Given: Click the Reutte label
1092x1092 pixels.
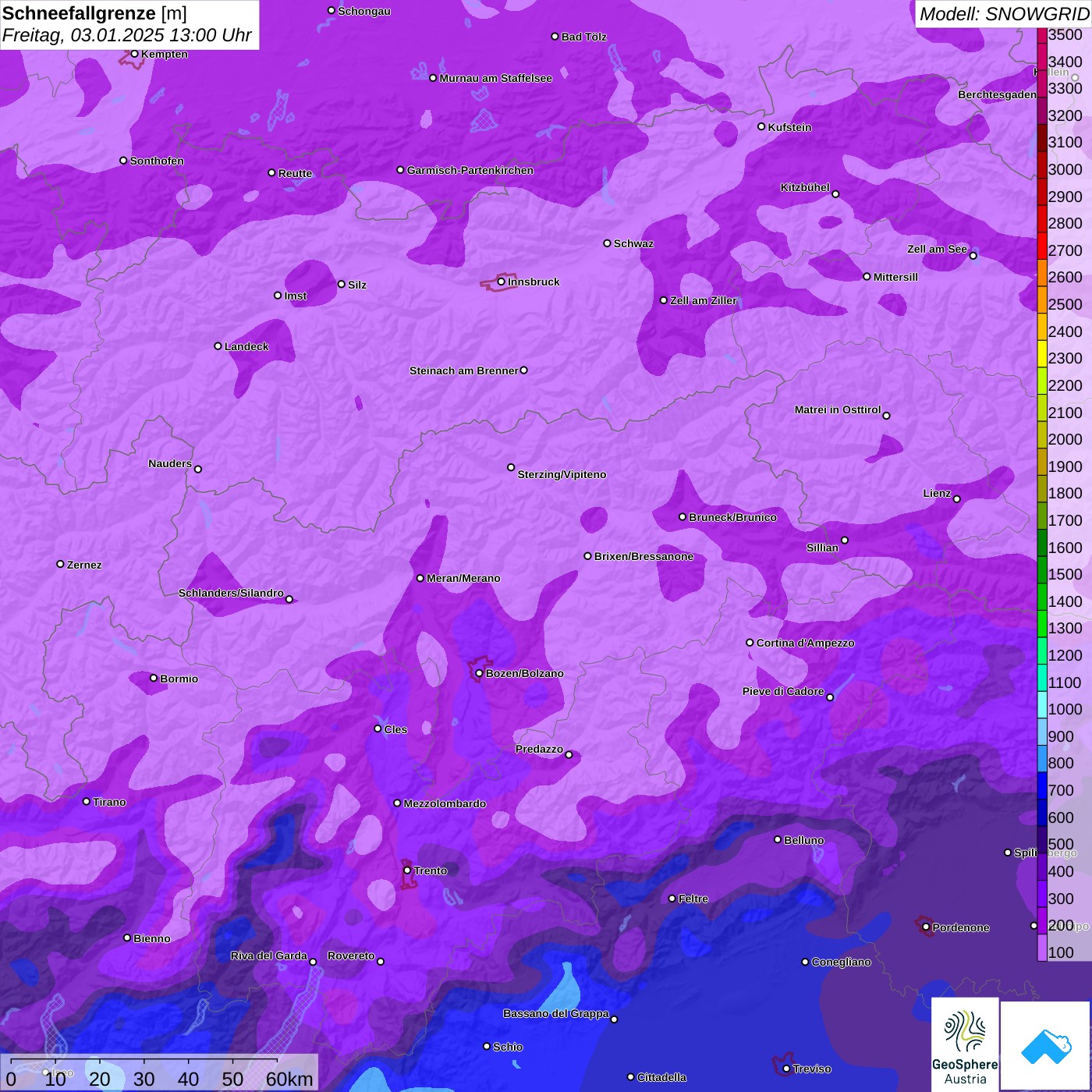Looking at the screenshot, I should click(x=295, y=173).
